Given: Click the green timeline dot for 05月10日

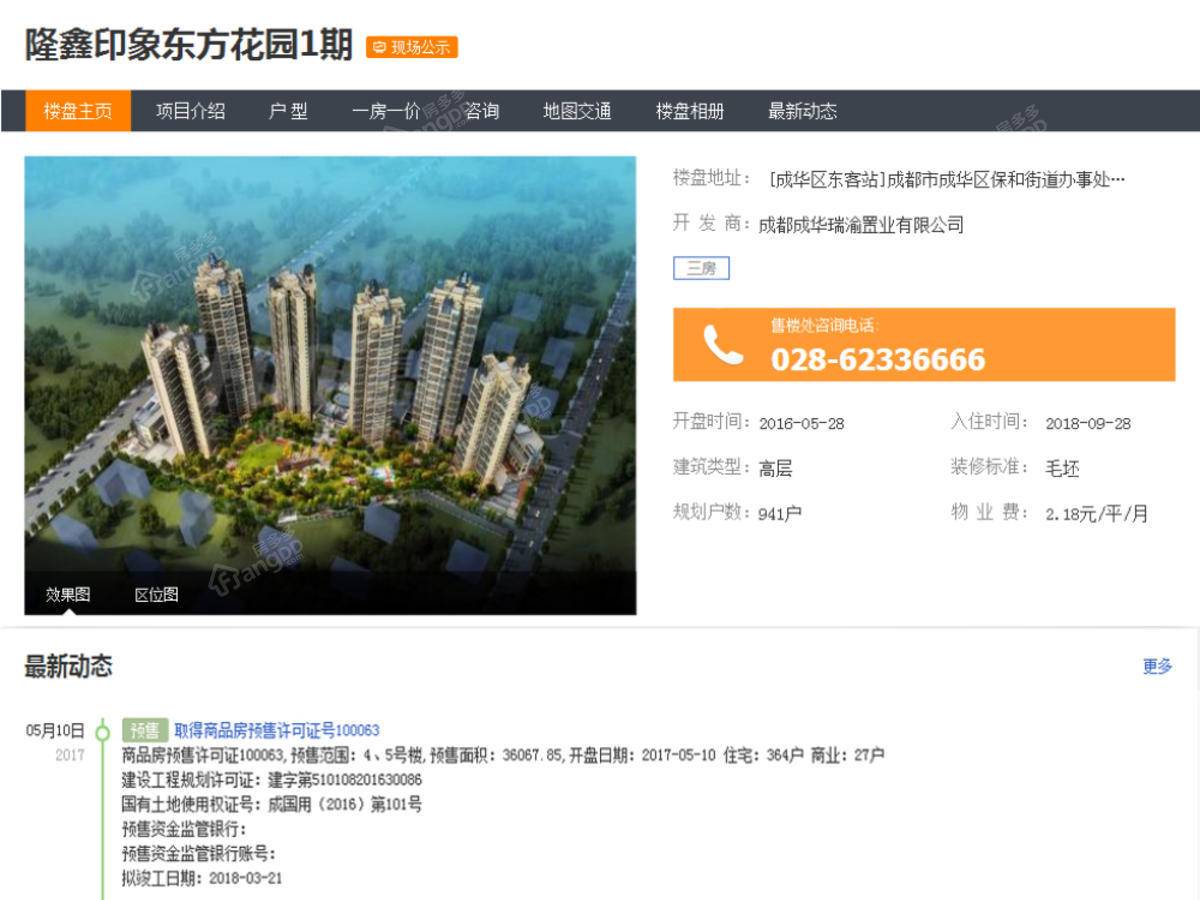Looking at the screenshot, I should pos(102,732).
